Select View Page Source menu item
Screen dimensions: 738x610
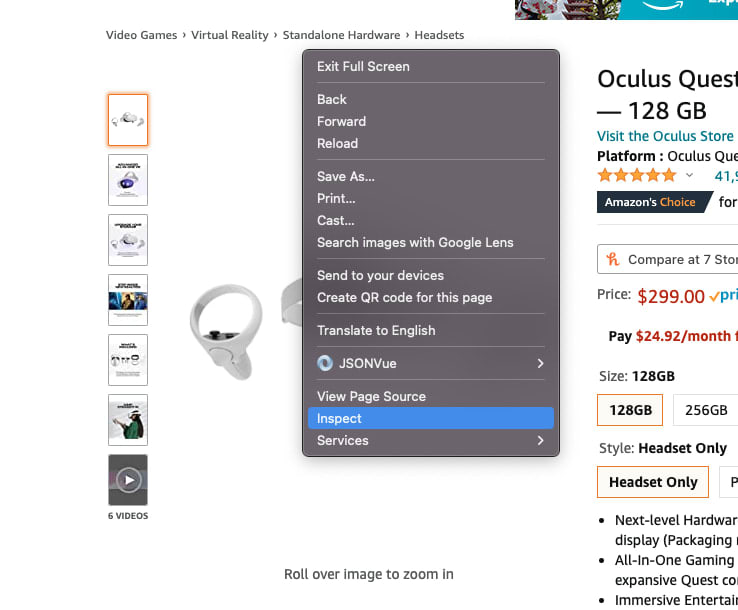coord(371,396)
